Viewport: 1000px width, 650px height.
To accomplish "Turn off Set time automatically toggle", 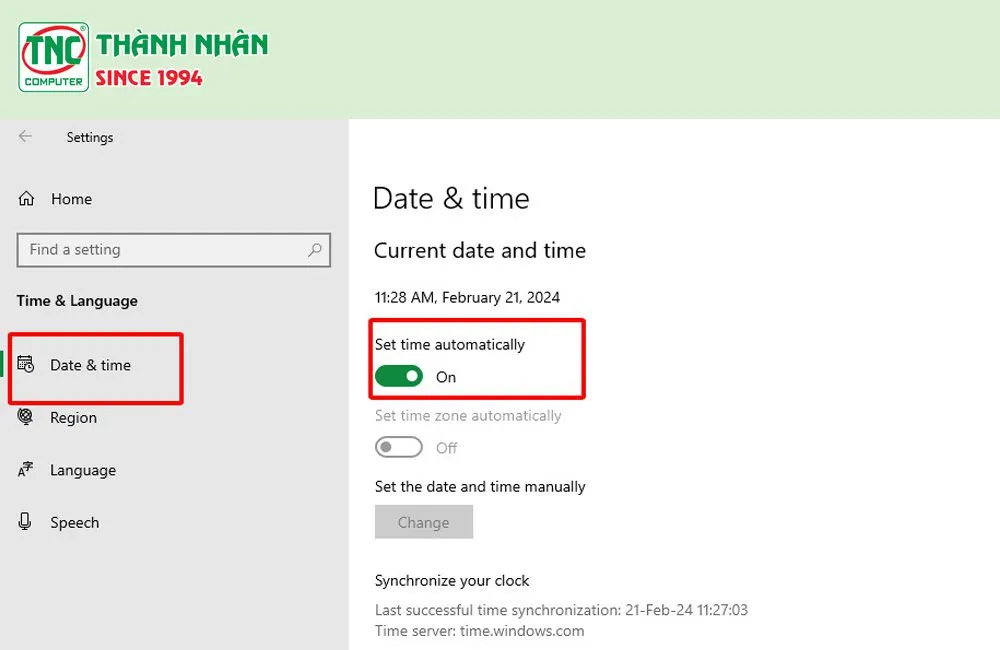I will 399,377.
